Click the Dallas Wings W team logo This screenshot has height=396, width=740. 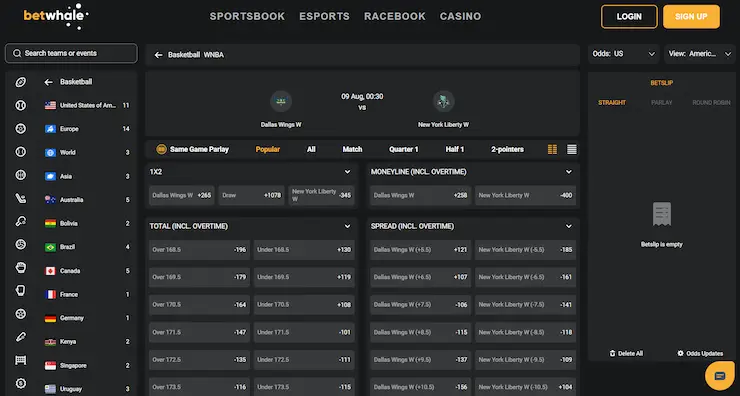281,101
